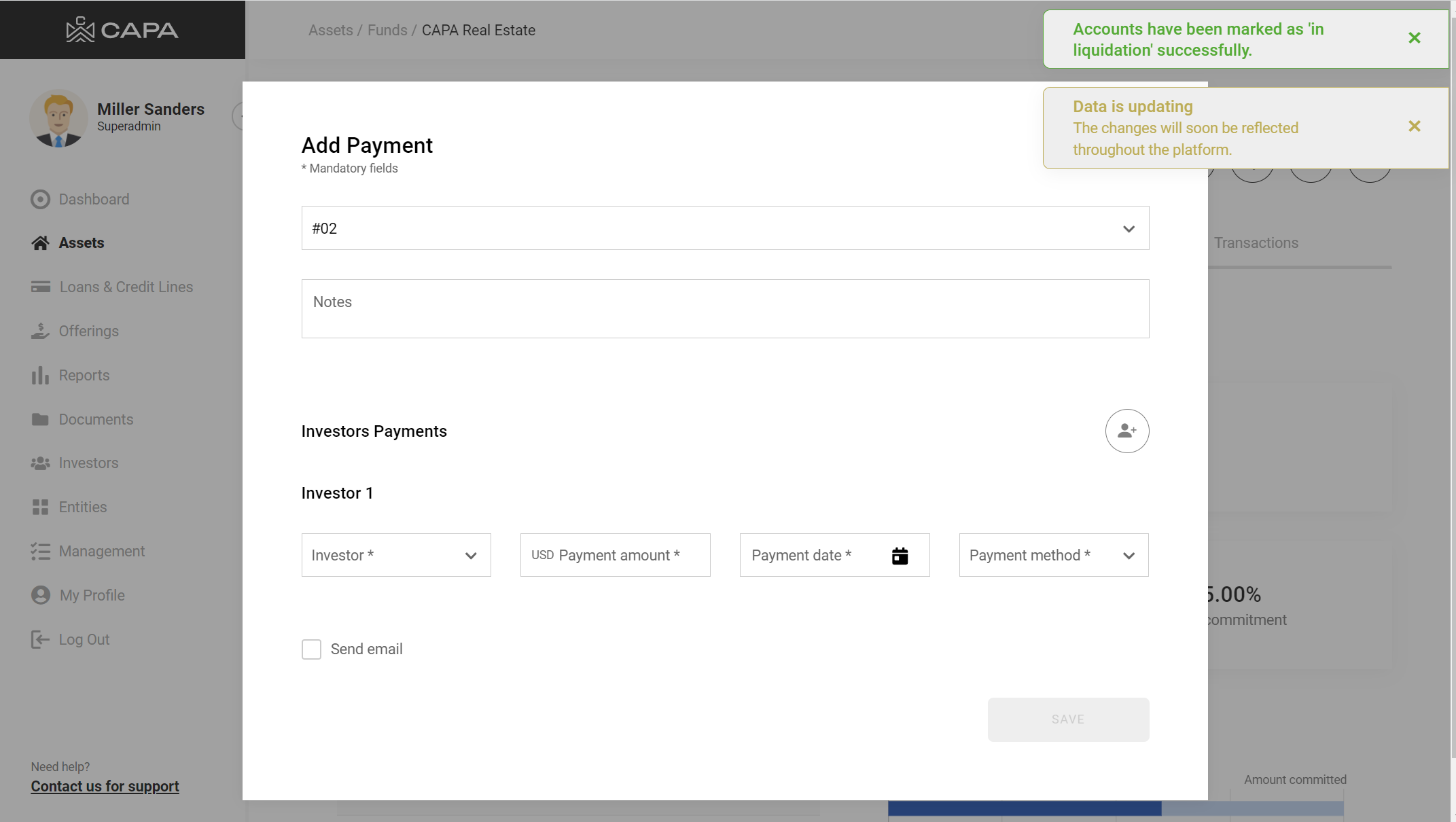Open Offerings from the sidebar

pos(88,331)
